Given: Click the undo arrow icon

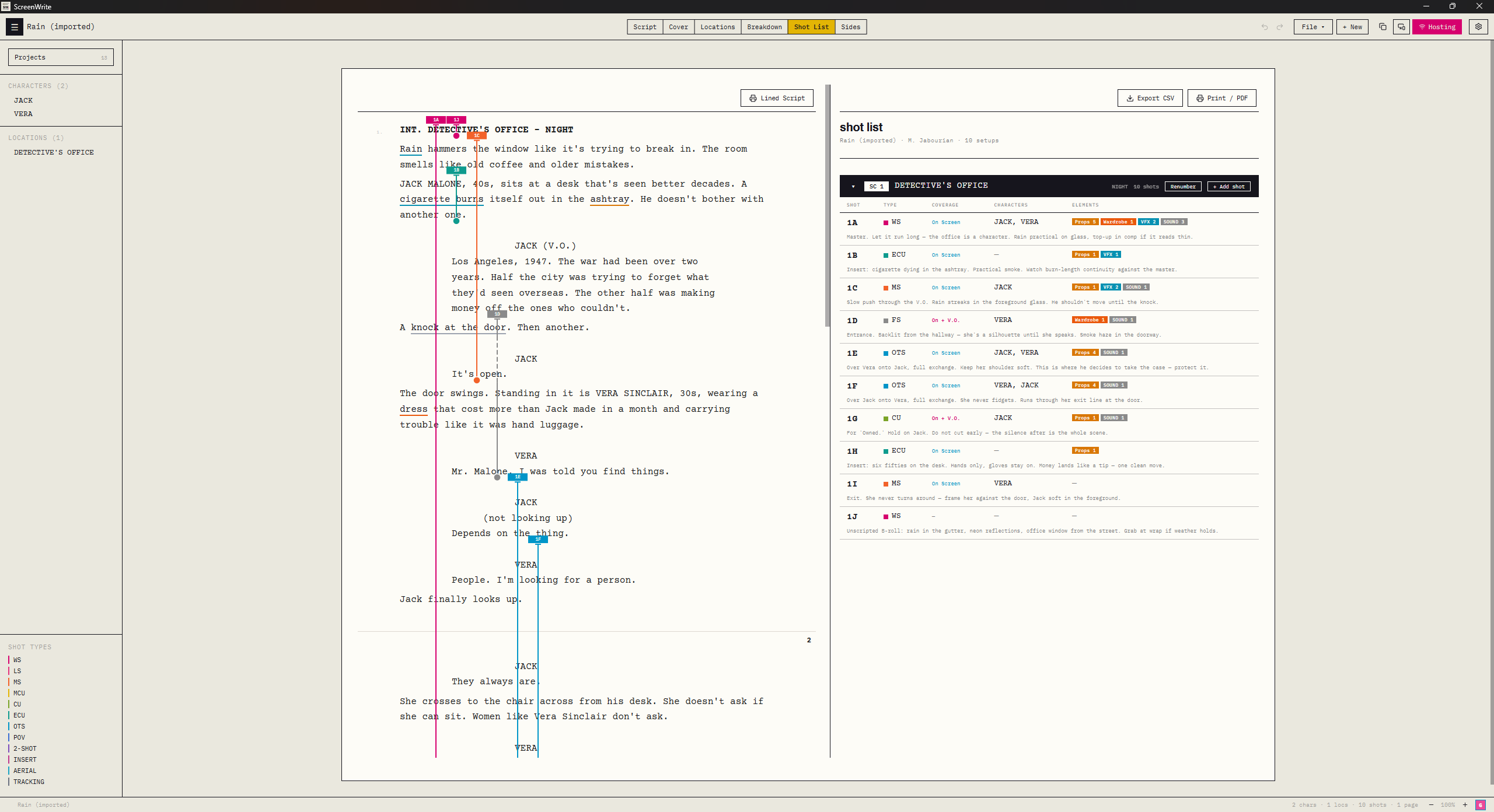Looking at the screenshot, I should (1265, 27).
